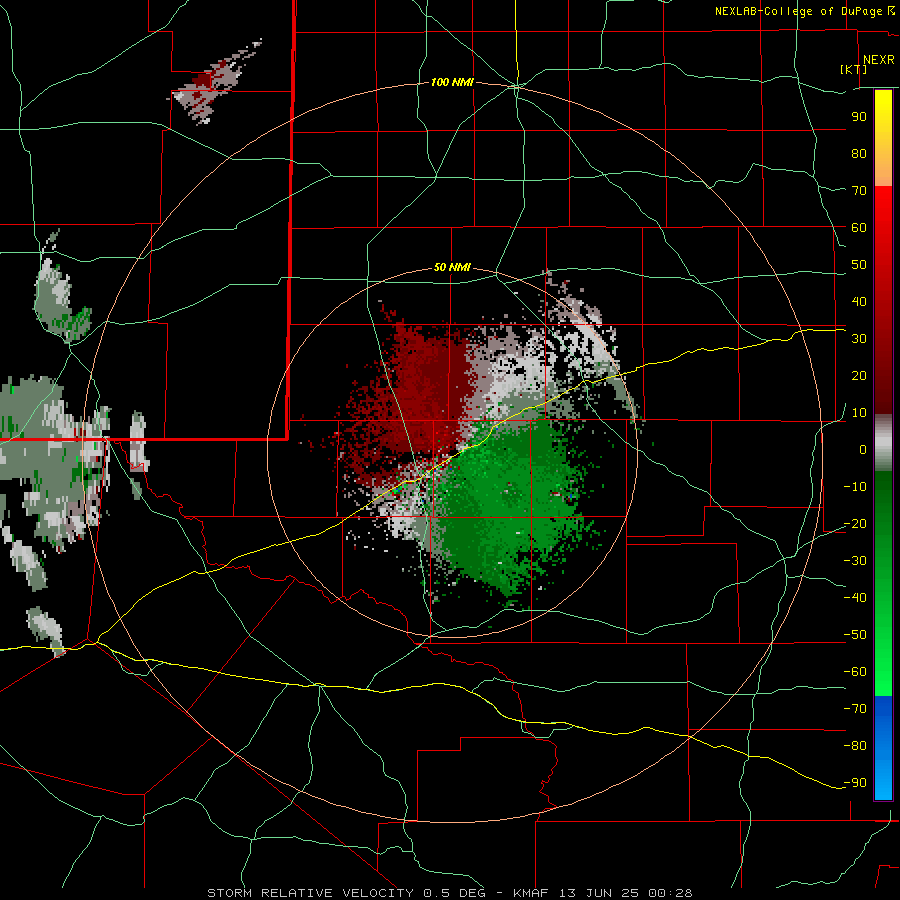Click the light blue bottom segment of the color bar
900x900 pixels.
(883, 775)
